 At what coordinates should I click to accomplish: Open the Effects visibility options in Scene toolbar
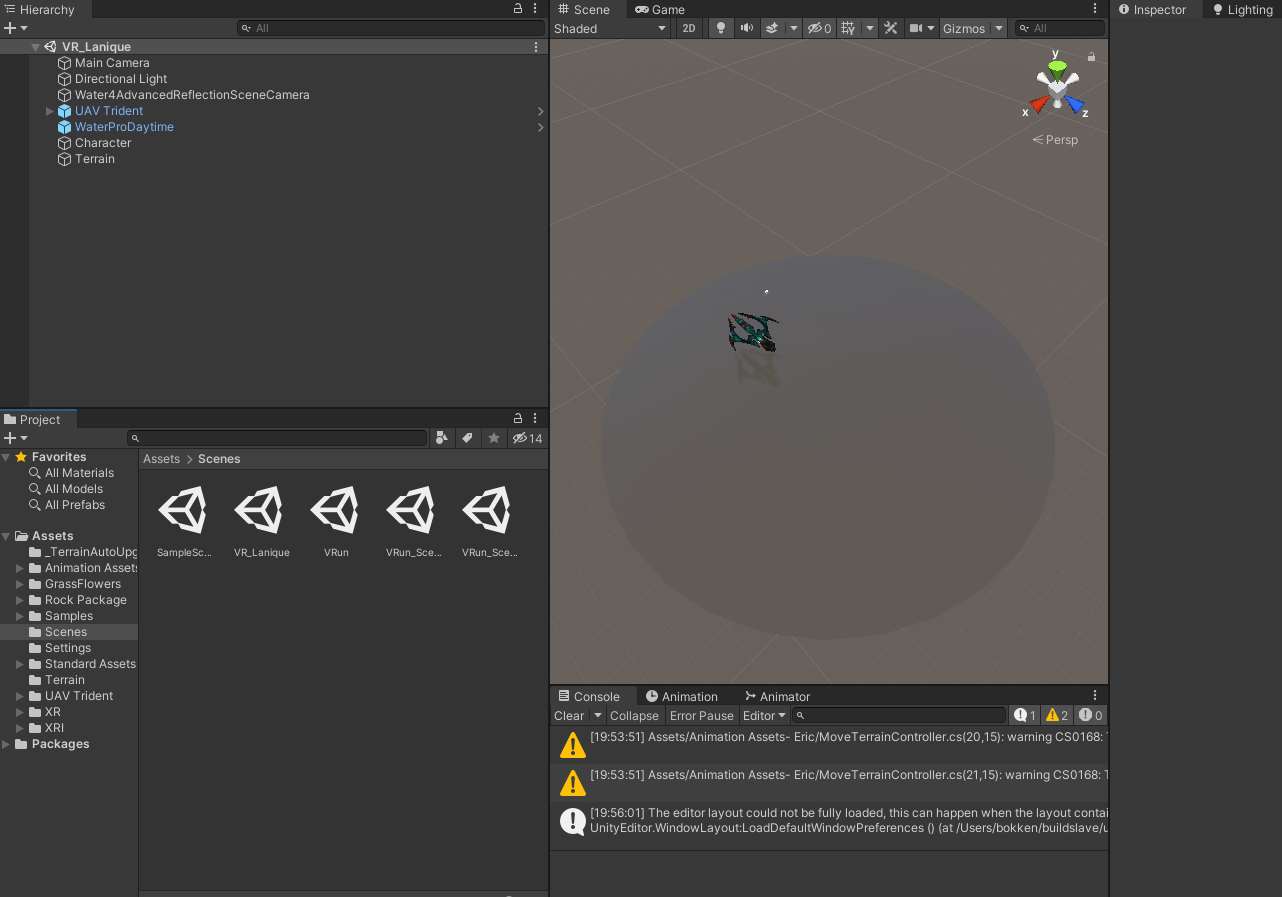tap(781, 28)
